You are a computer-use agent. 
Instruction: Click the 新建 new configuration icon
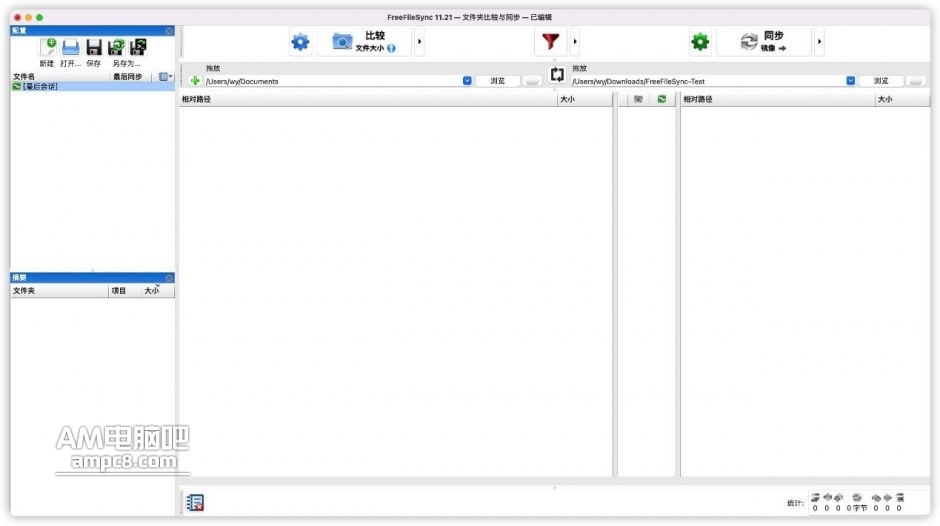(x=47, y=47)
